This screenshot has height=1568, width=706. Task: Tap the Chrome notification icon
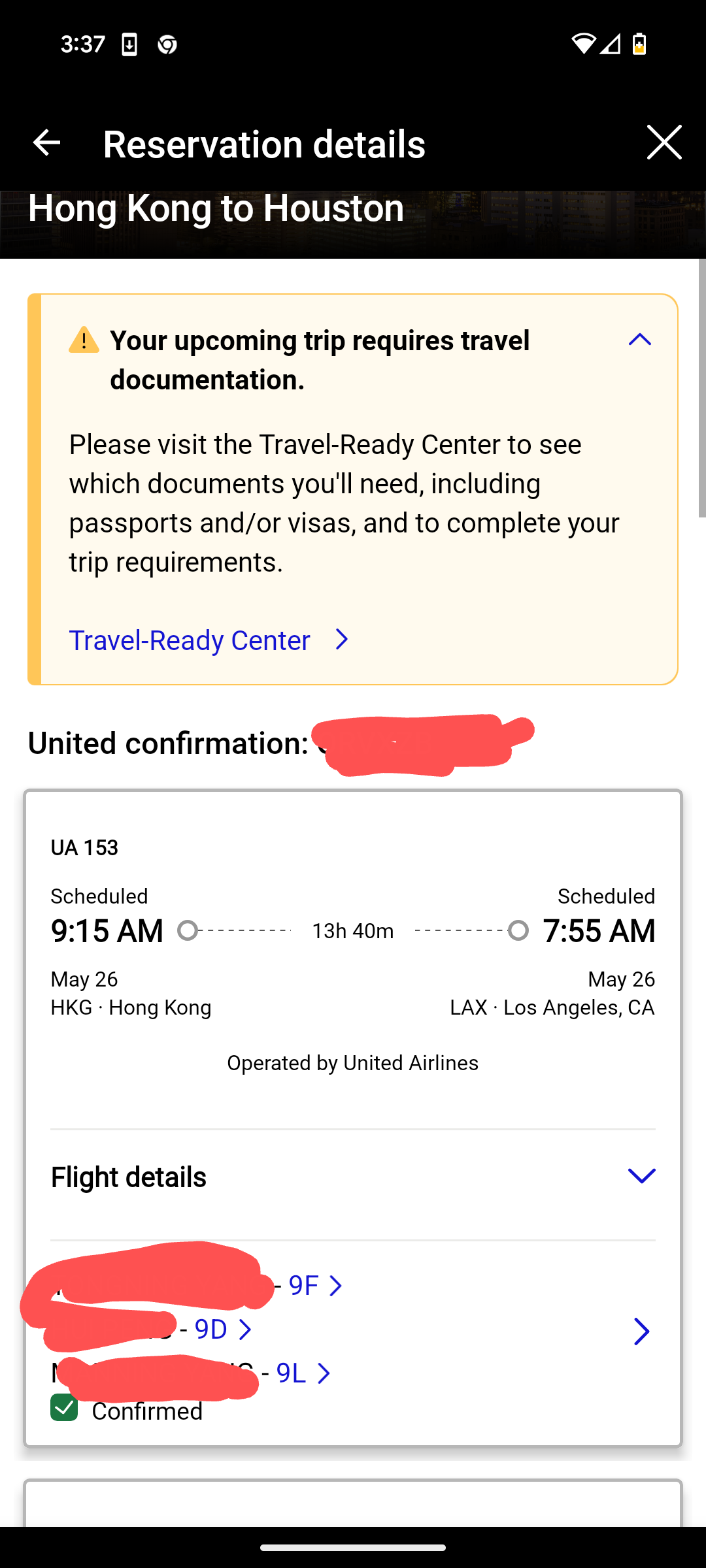pos(167,44)
